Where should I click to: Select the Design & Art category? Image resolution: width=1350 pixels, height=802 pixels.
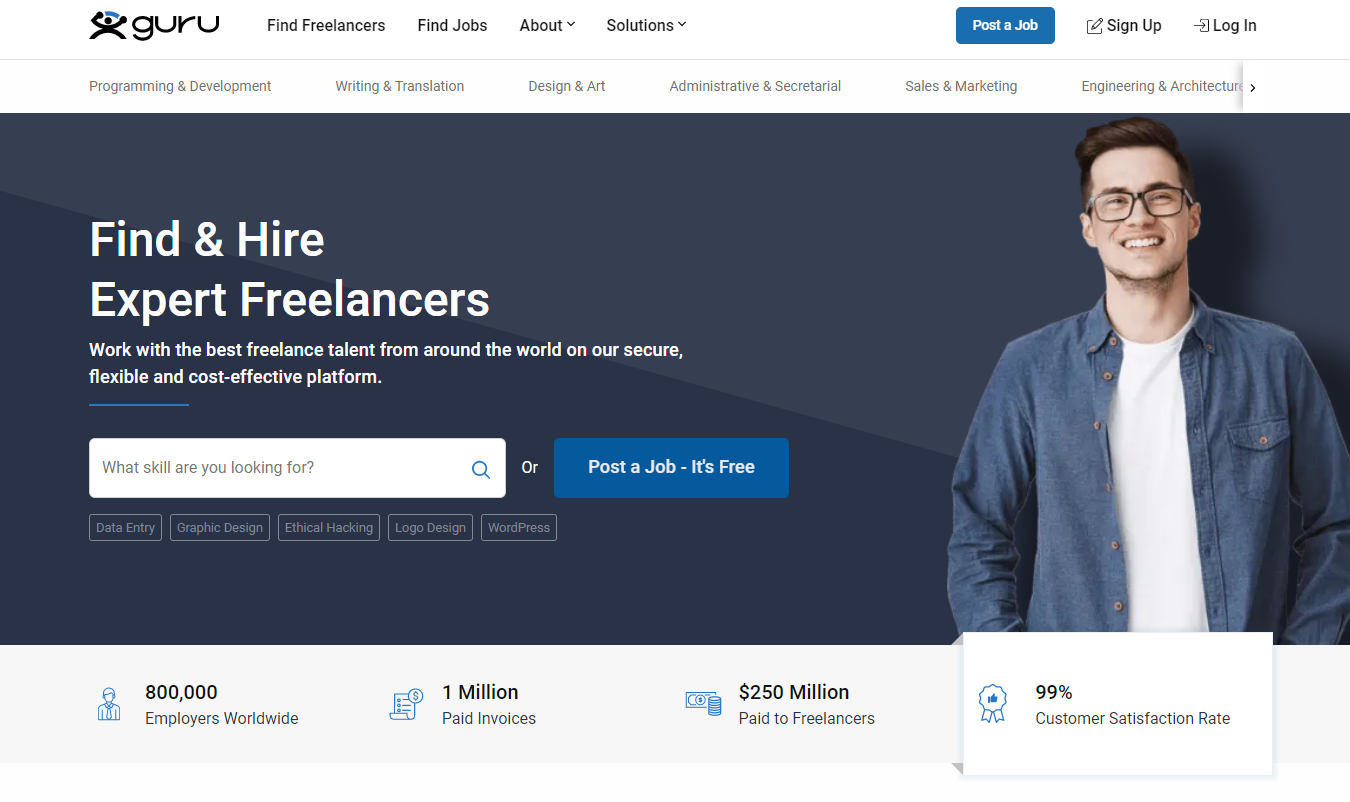pyautogui.click(x=567, y=86)
